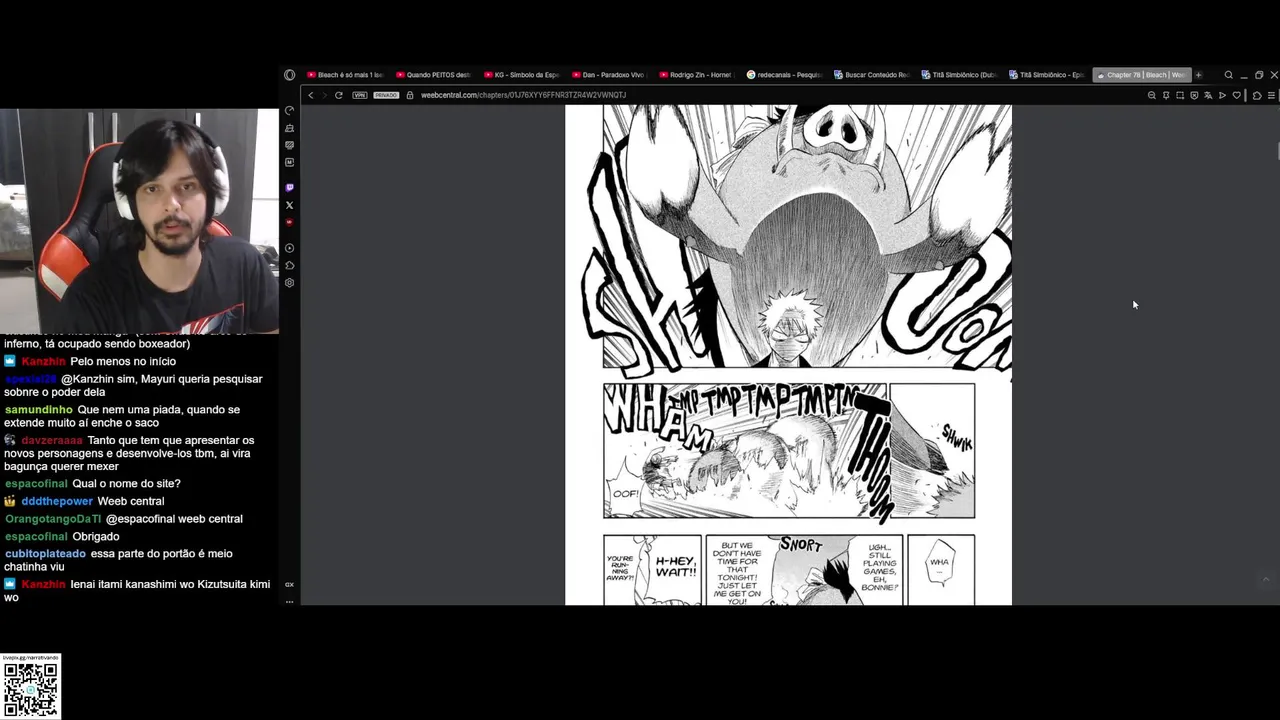The height and width of the screenshot is (720, 1280).
Task: Click chat text 'Qual o nome do site?'
Action: coord(126,484)
